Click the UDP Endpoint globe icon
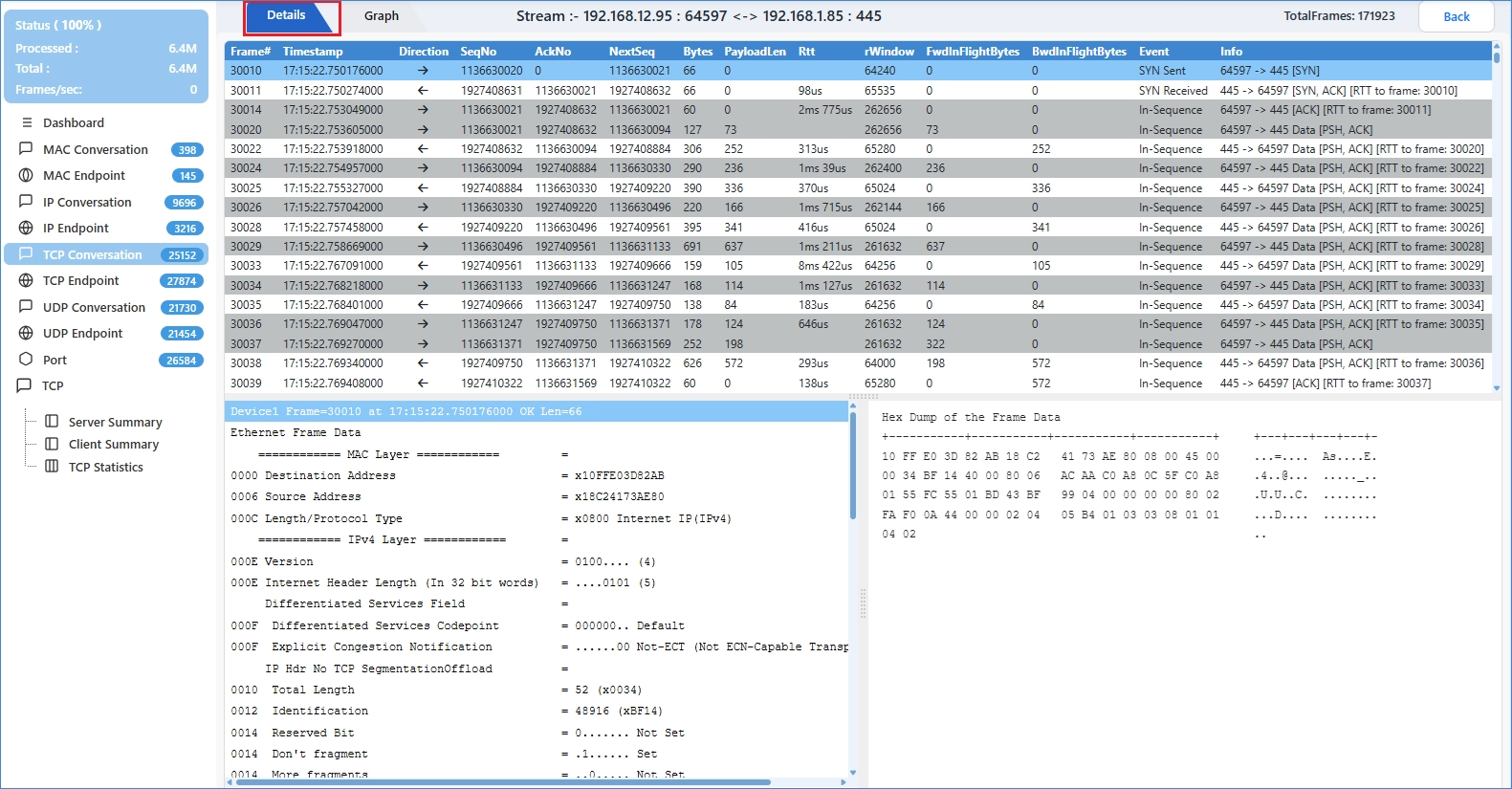 coord(26,333)
